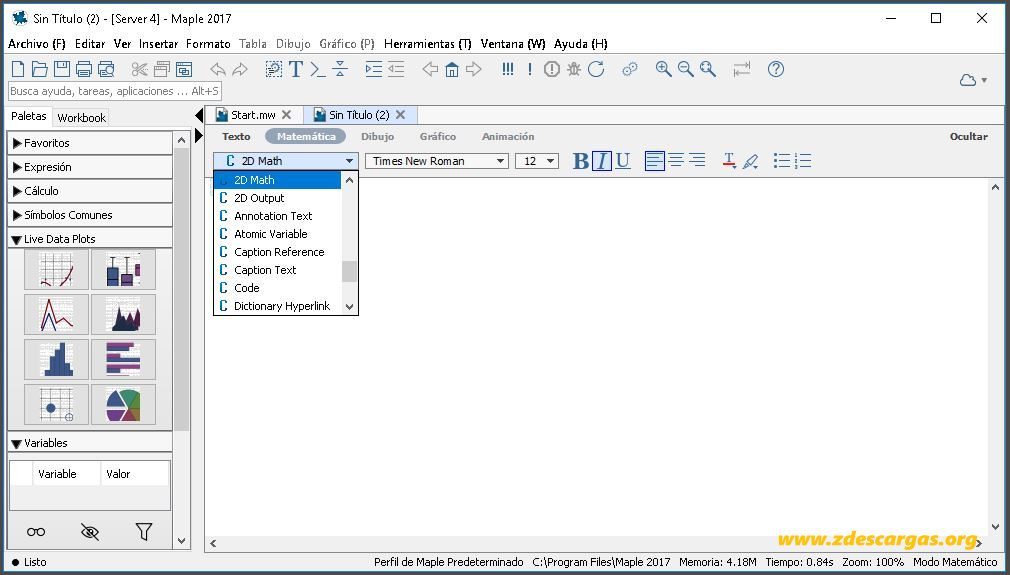Indent section toolbar icon
This screenshot has width=1010, height=575.
point(374,69)
